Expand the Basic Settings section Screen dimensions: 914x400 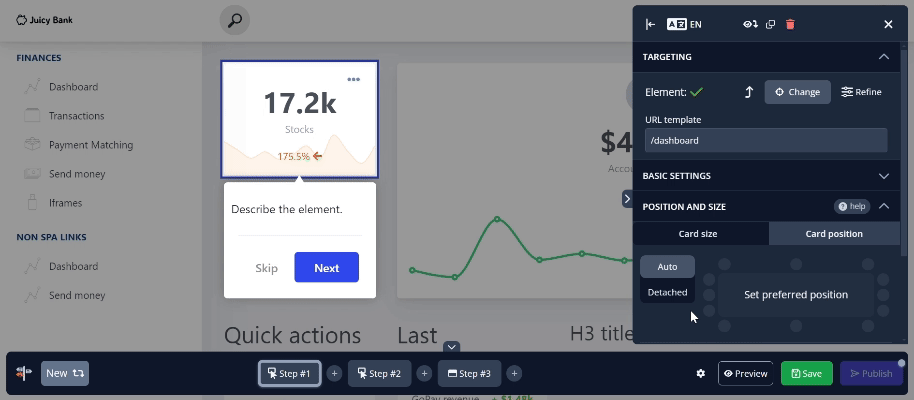coord(883,176)
